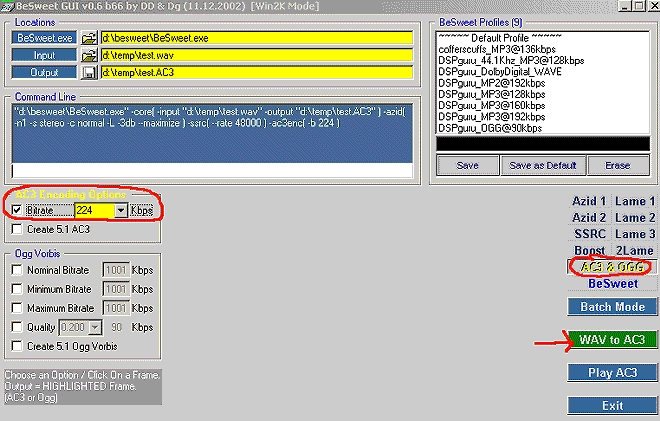
Task: Switch to 2Lame tab
Action: click(x=635, y=250)
